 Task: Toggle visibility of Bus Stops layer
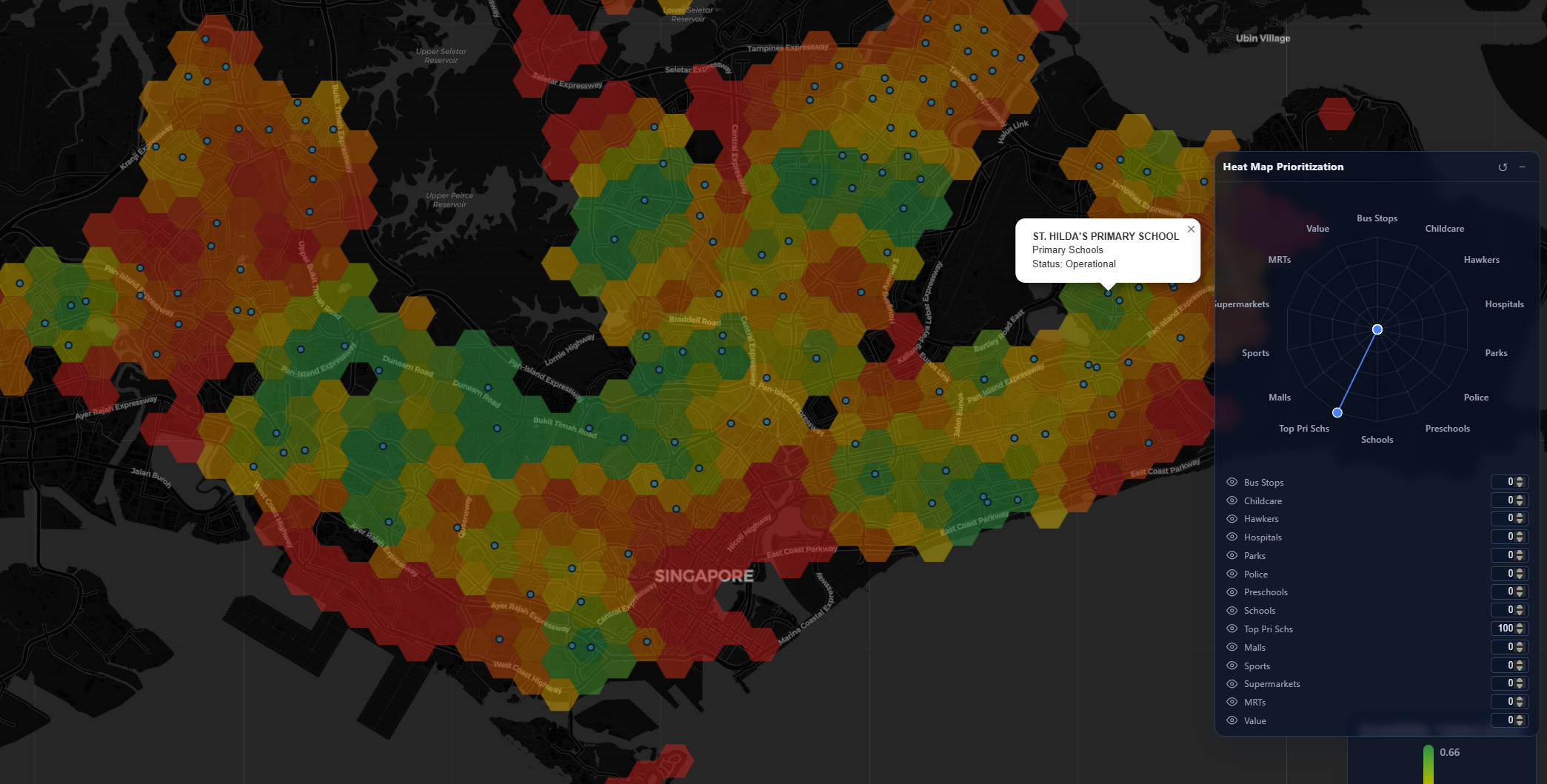pyautogui.click(x=1232, y=482)
